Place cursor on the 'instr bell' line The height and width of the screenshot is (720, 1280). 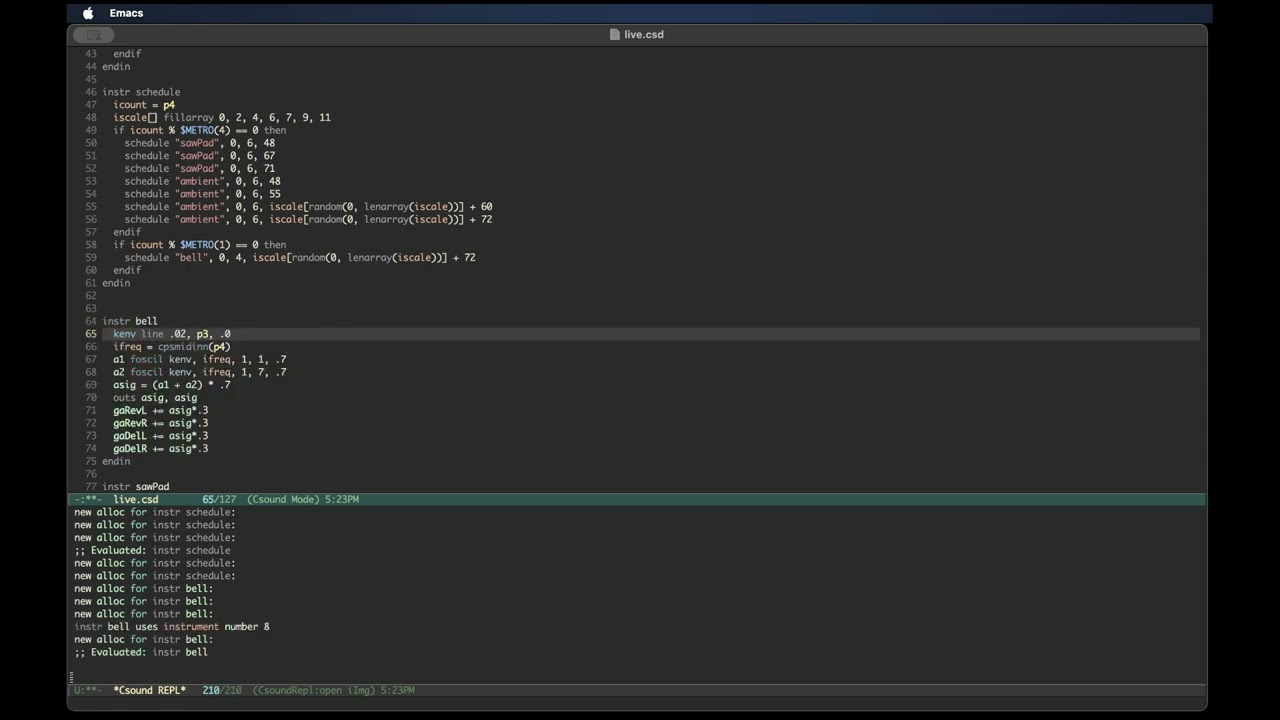point(130,321)
